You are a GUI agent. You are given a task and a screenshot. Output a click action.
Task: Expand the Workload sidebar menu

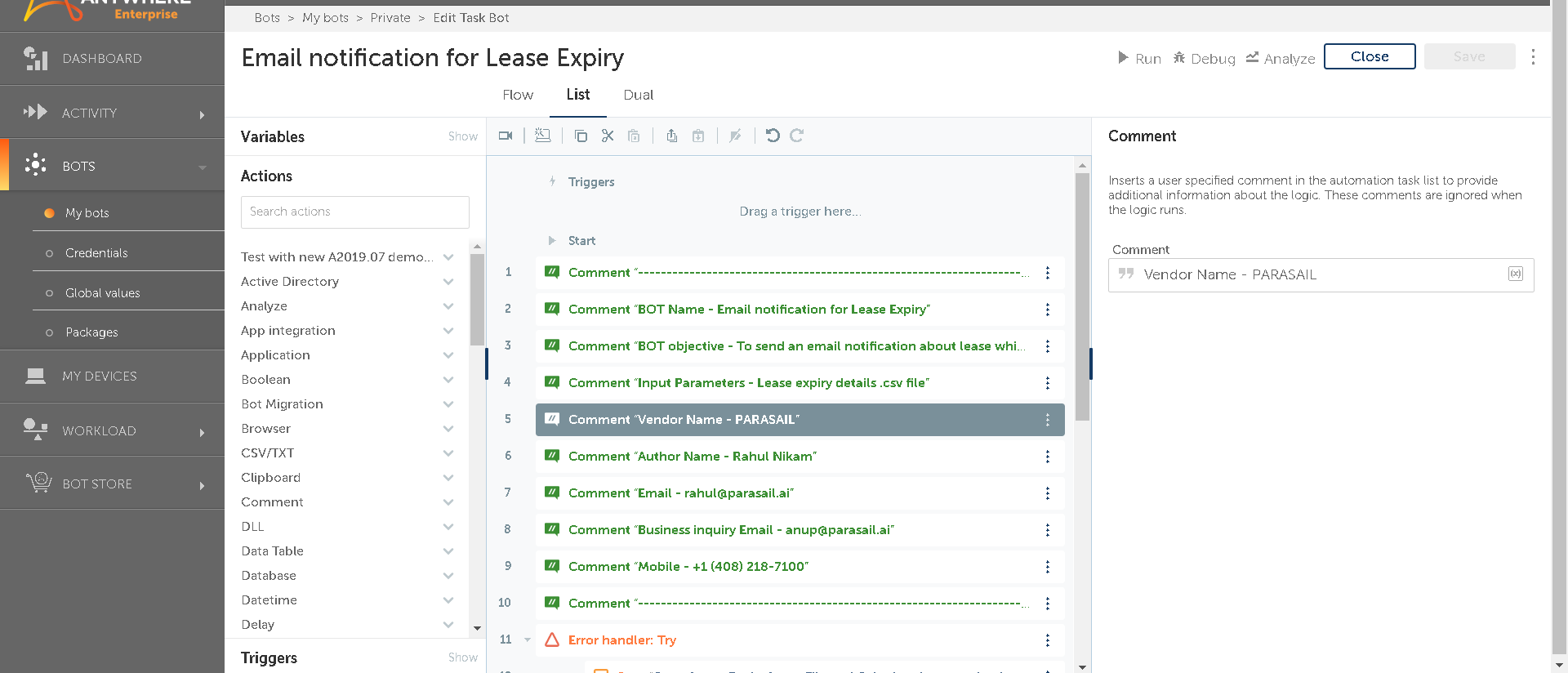tap(202, 432)
